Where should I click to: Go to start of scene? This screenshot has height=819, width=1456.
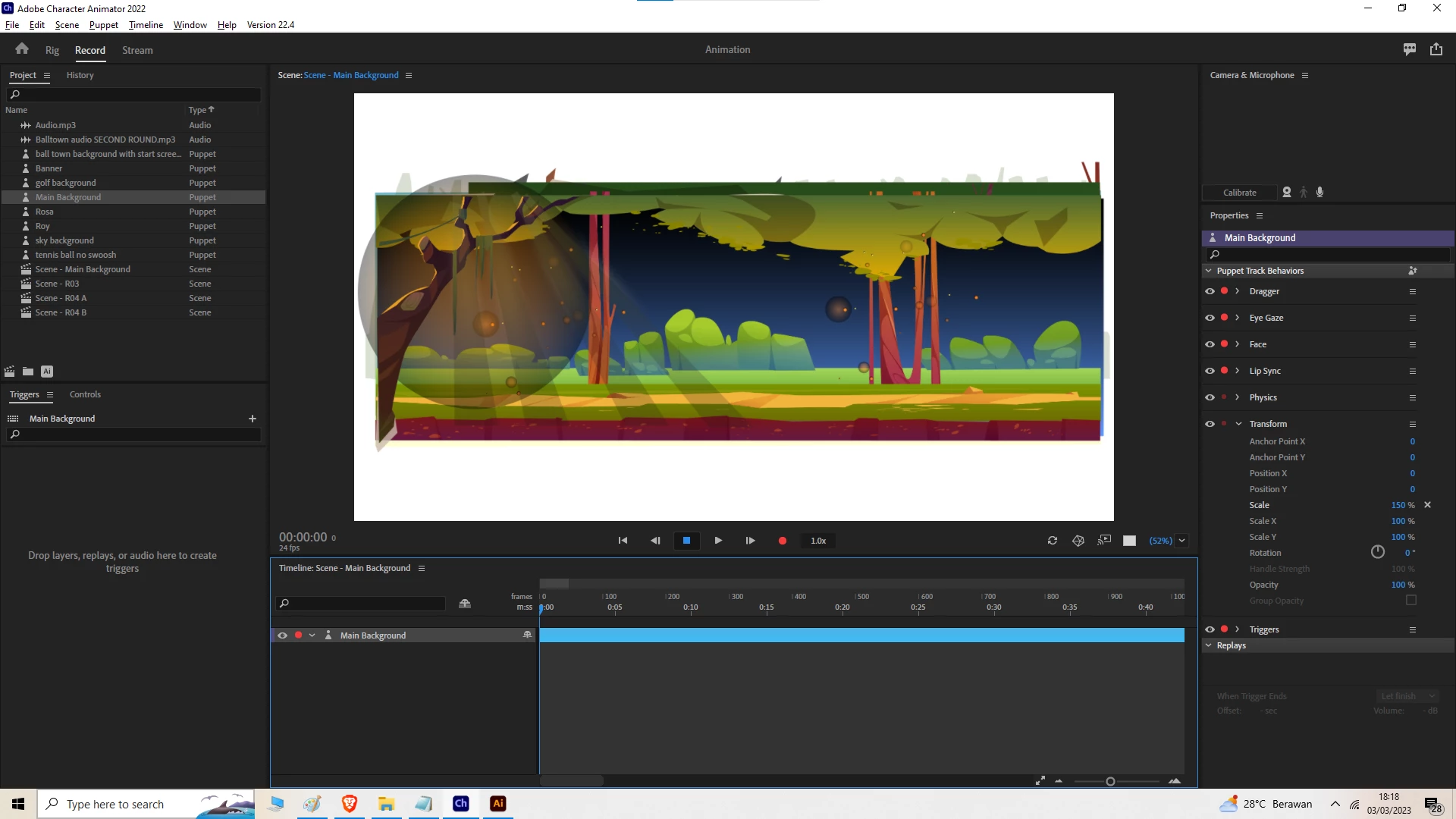[623, 541]
